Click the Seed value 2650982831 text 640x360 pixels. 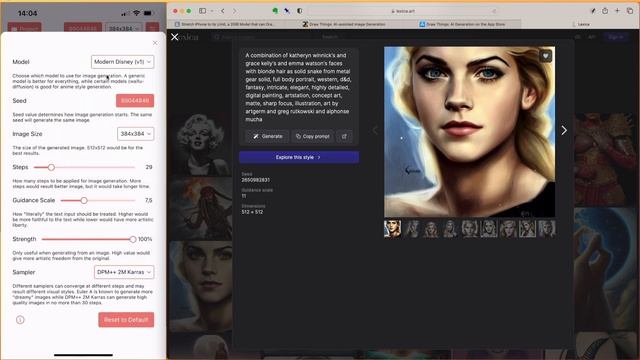tap(256, 180)
